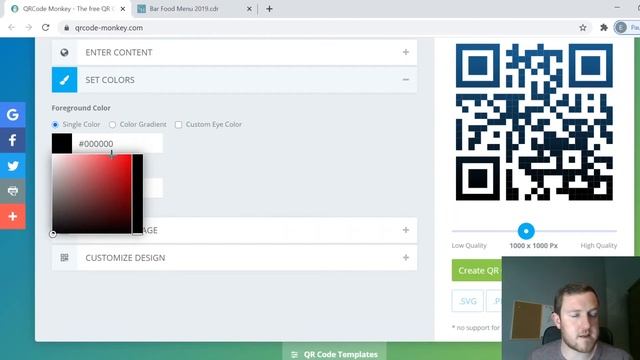Click the globe icon beside Enter Content
The width and height of the screenshot is (640, 360).
coord(64,52)
